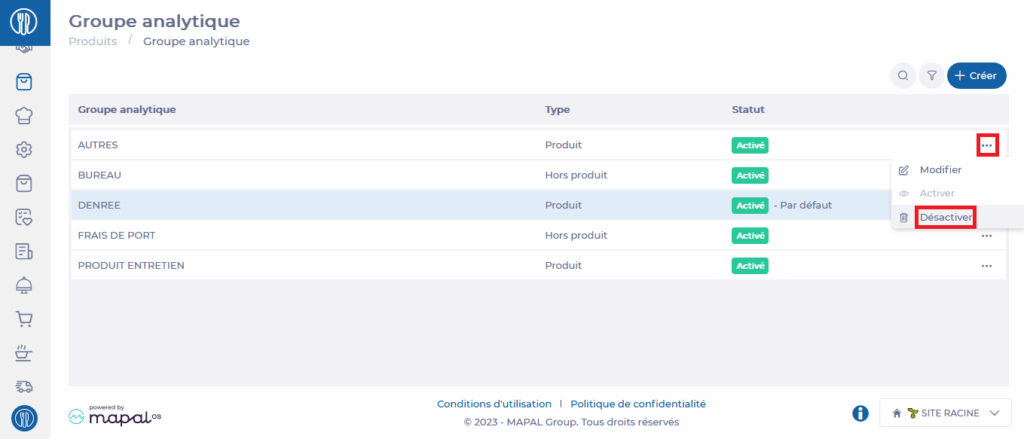Open the filter funnel icon
The image size is (1024, 439).
point(931,75)
